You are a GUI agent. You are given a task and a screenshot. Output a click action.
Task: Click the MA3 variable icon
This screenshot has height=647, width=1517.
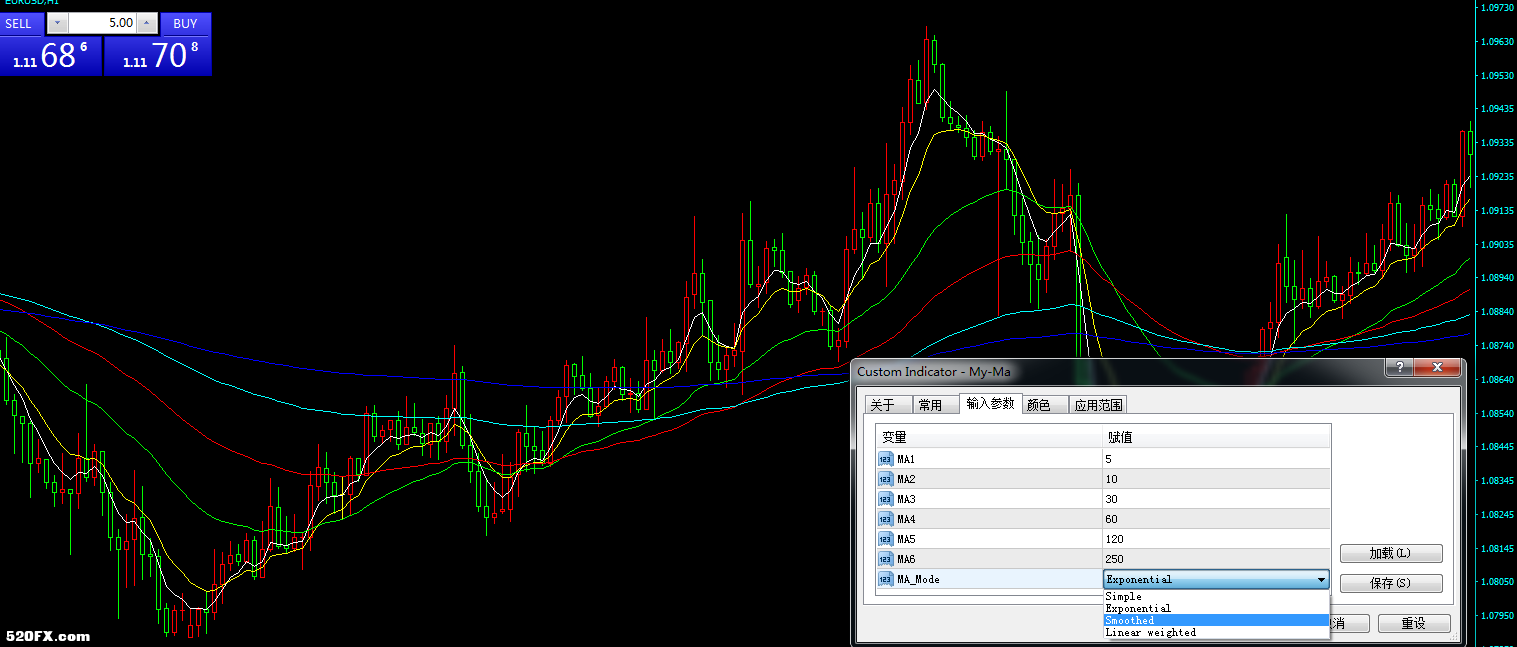coord(886,499)
